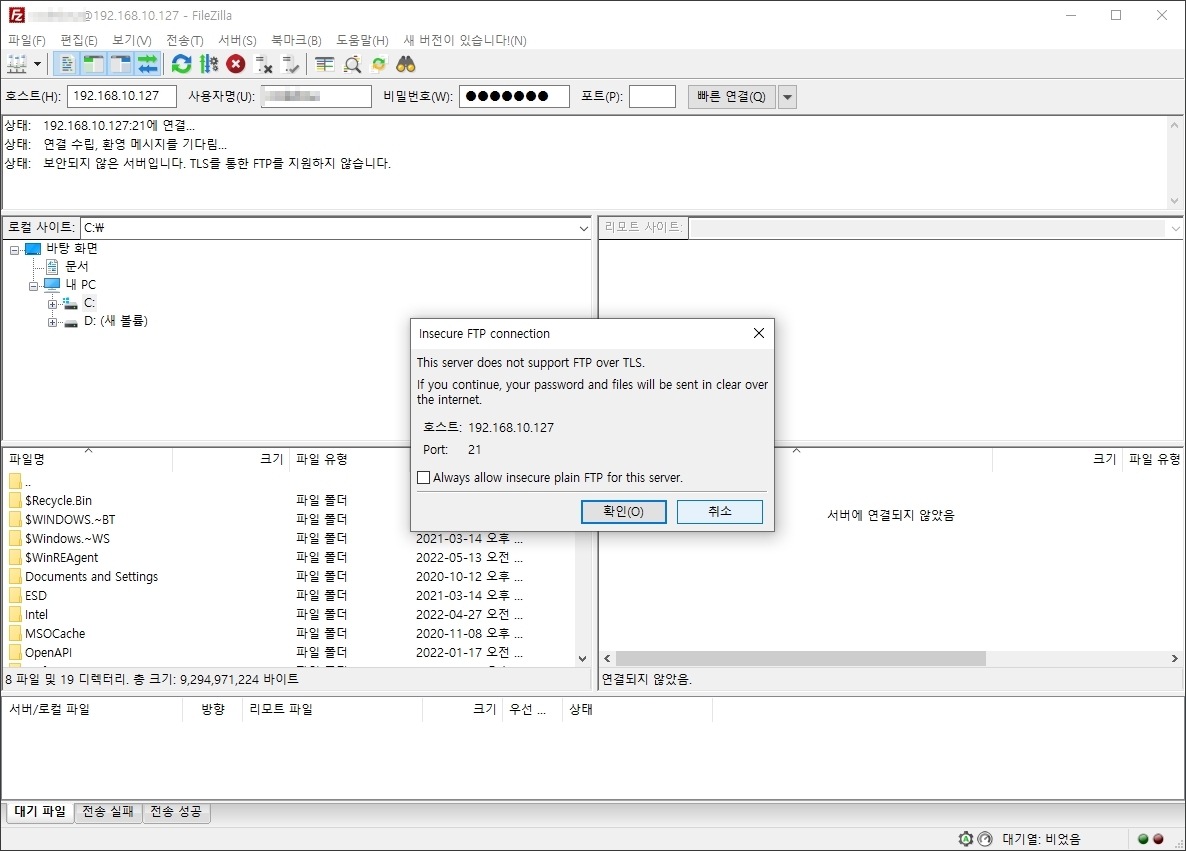Sort local files by 파일명 column header
The height and width of the screenshot is (851, 1186).
pos(88,459)
